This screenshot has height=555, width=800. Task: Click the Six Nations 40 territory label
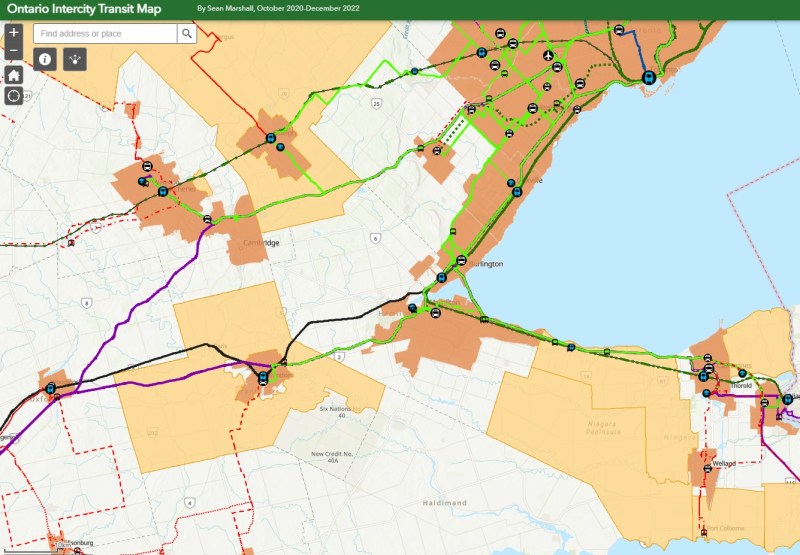tap(338, 413)
